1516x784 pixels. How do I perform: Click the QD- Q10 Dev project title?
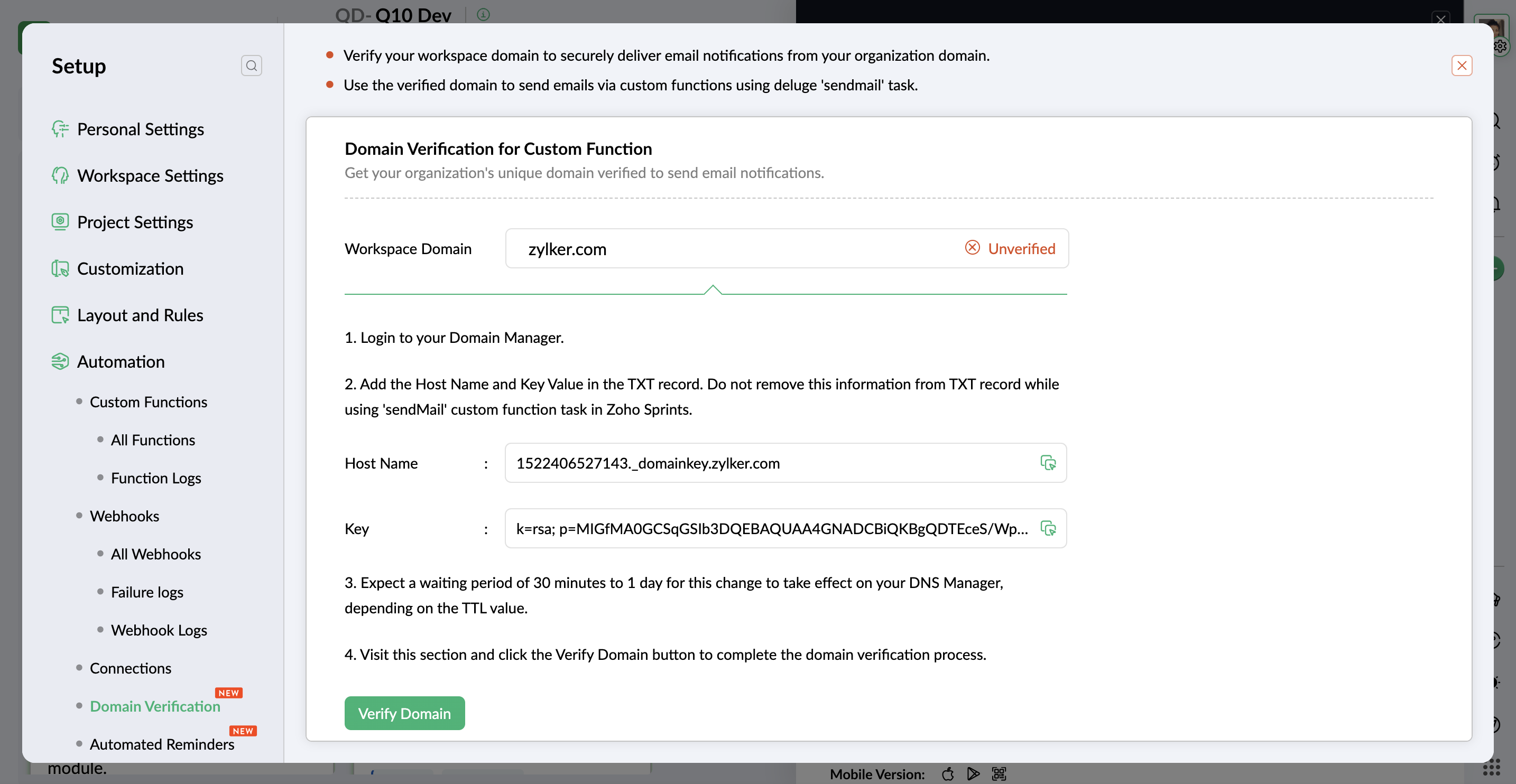pyautogui.click(x=393, y=14)
